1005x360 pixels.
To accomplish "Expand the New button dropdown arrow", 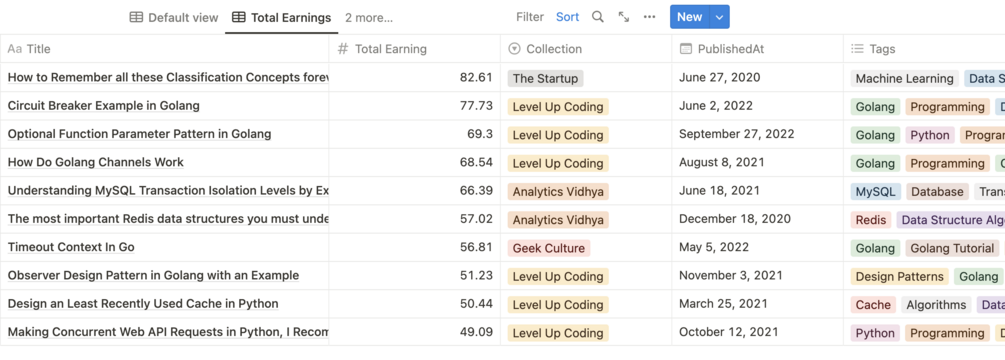I will coord(719,17).
